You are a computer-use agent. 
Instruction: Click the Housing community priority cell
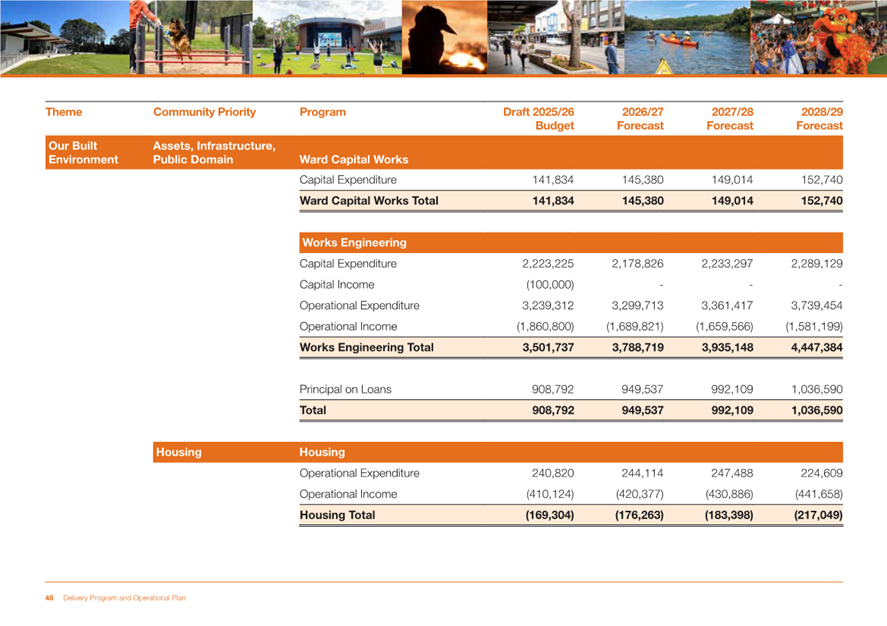179,452
